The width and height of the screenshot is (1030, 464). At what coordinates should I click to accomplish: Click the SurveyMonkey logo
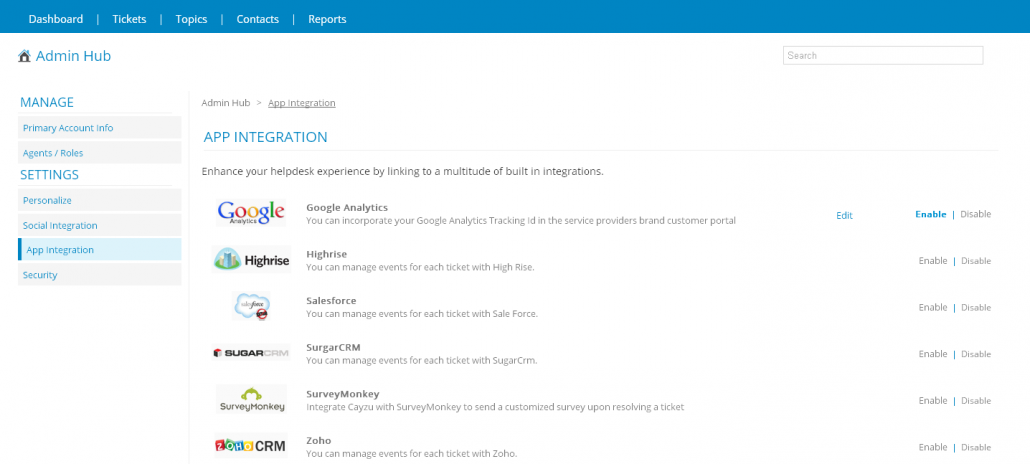coord(251,400)
